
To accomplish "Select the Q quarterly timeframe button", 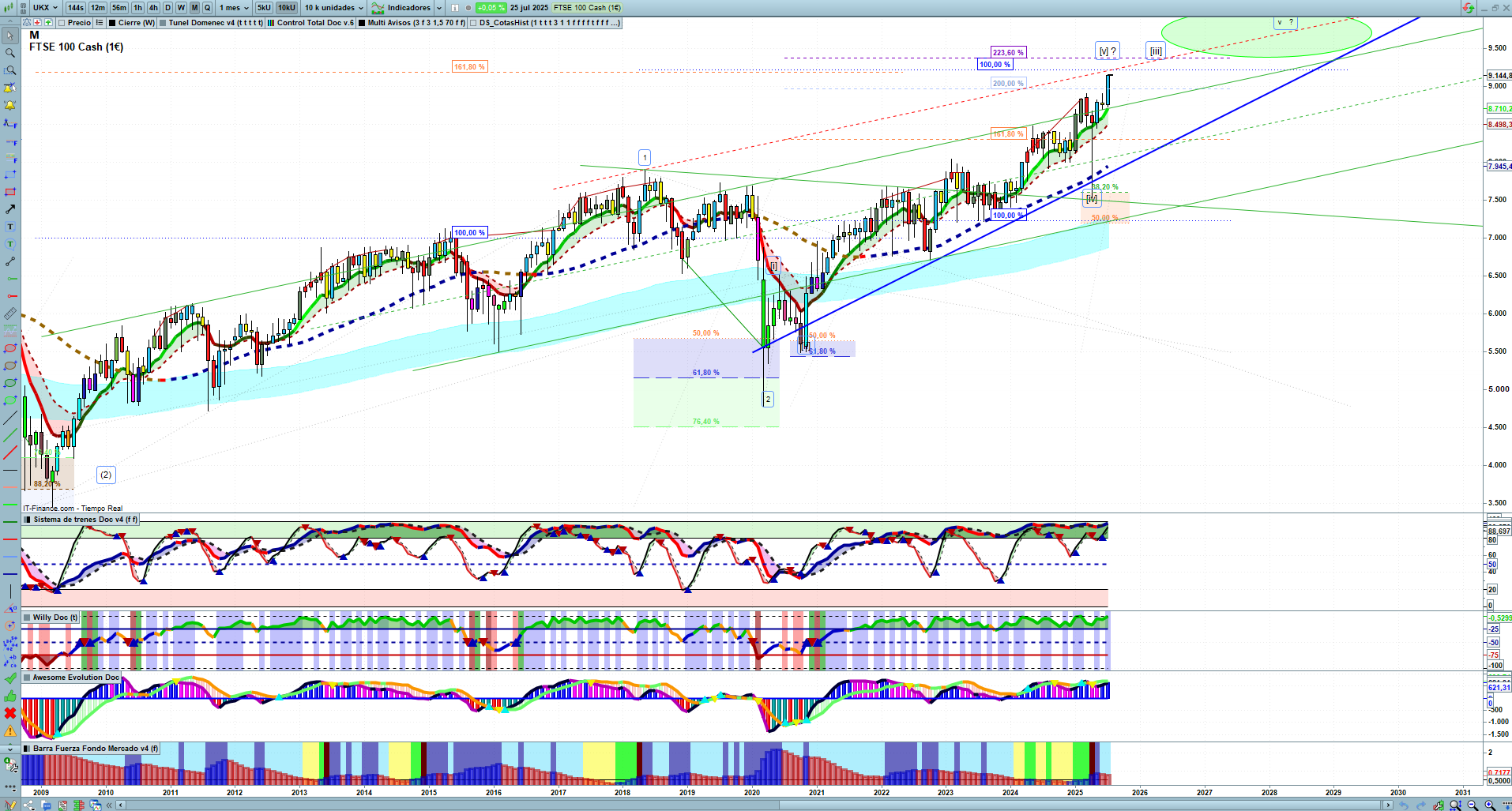I will click(x=208, y=8).
